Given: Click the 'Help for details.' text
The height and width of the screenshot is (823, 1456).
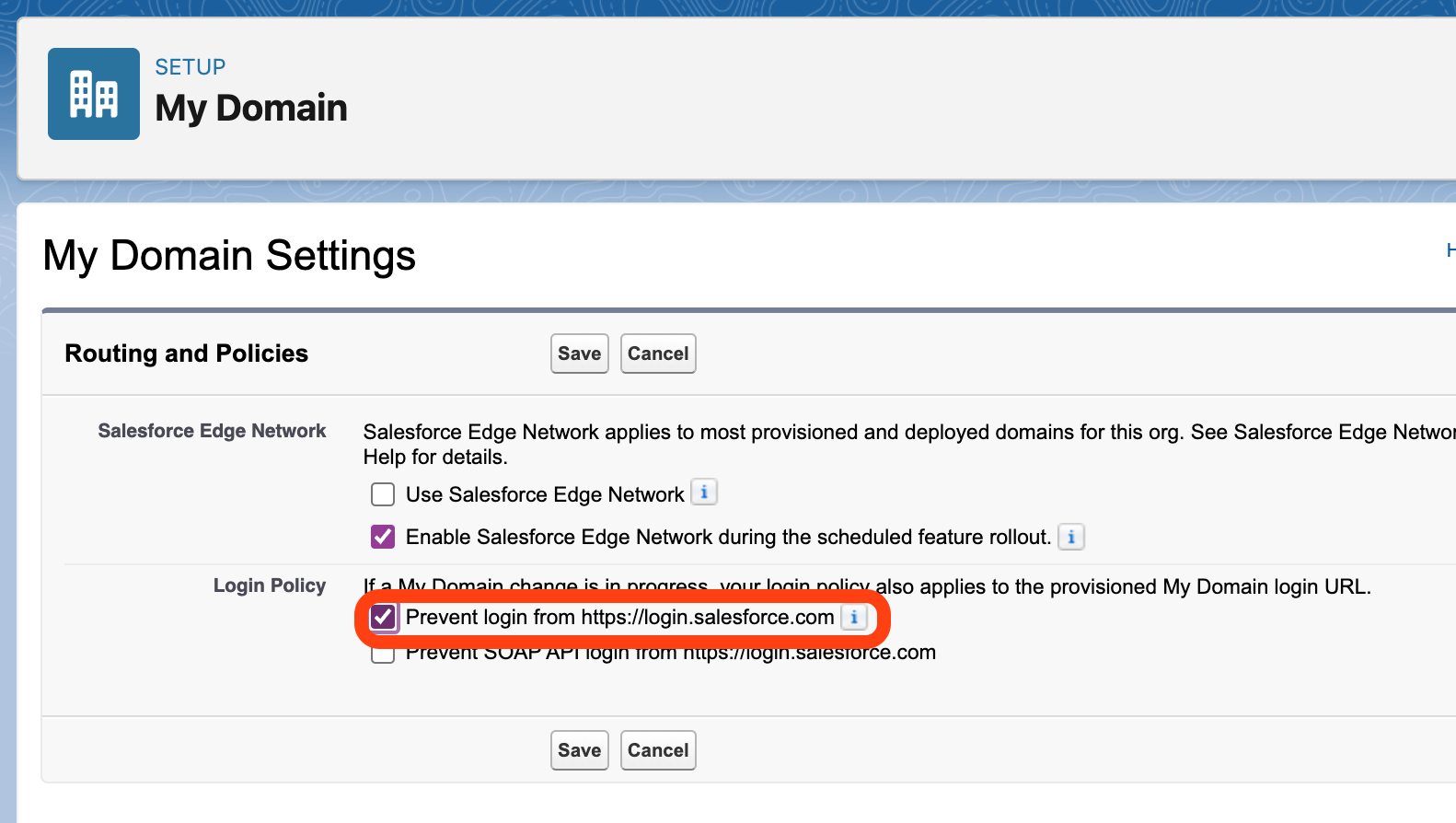Looking at the screenshot, I should point(435,458).
